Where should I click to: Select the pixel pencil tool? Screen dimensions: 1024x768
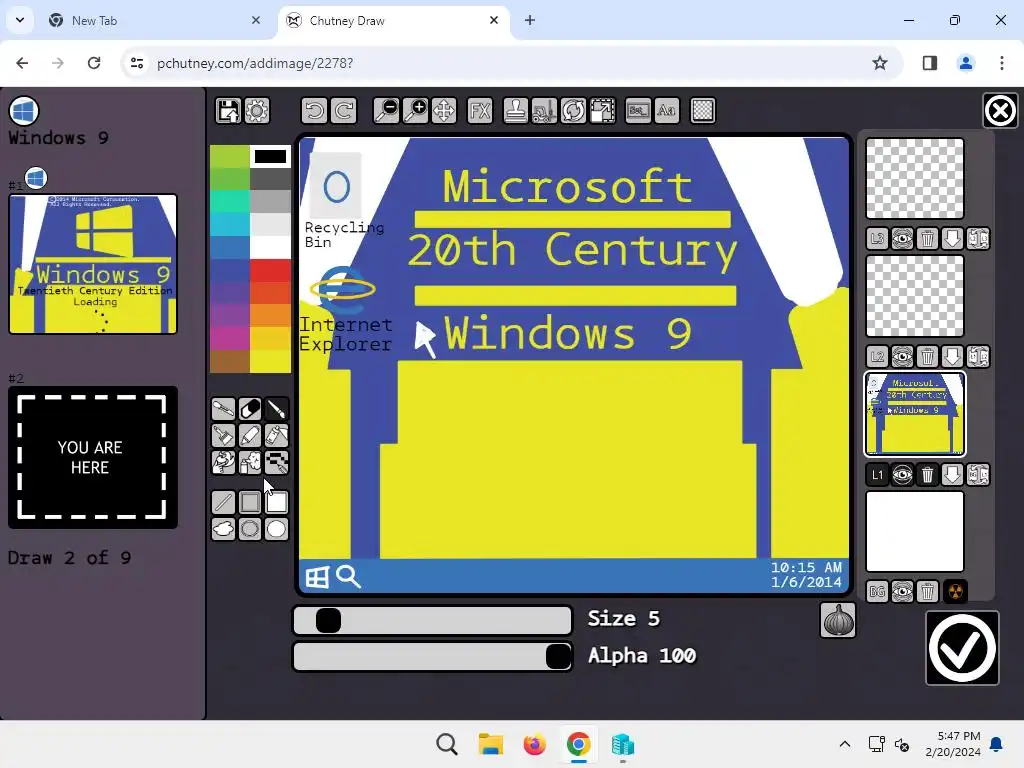coord(276,462)
